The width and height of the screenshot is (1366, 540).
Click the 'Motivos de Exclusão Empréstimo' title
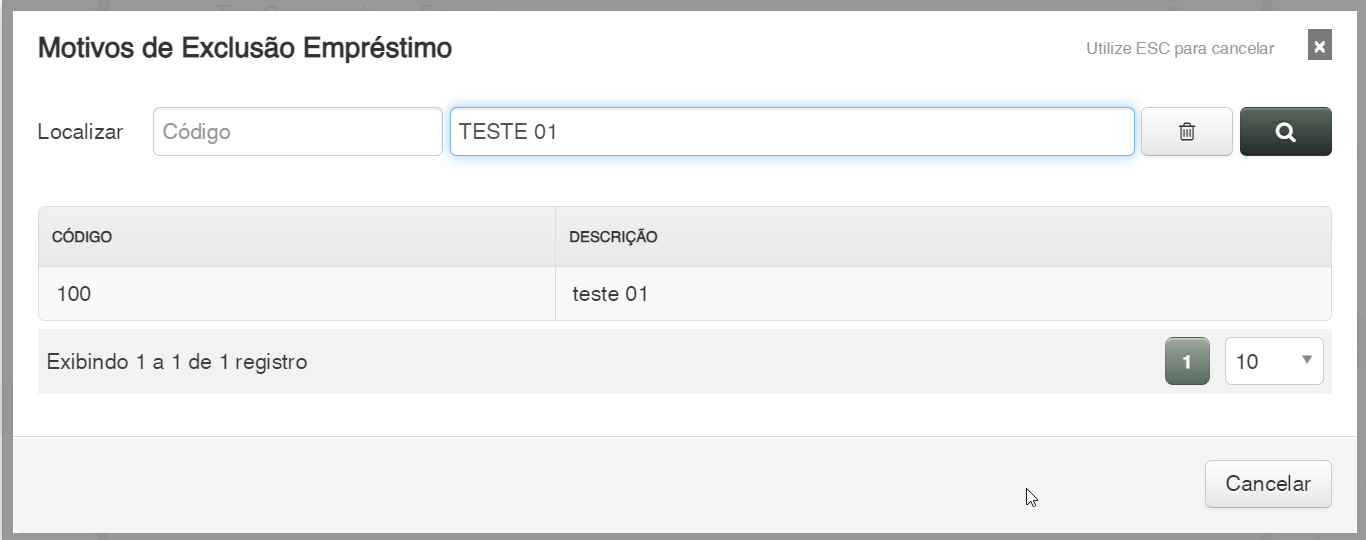point(245,47)
